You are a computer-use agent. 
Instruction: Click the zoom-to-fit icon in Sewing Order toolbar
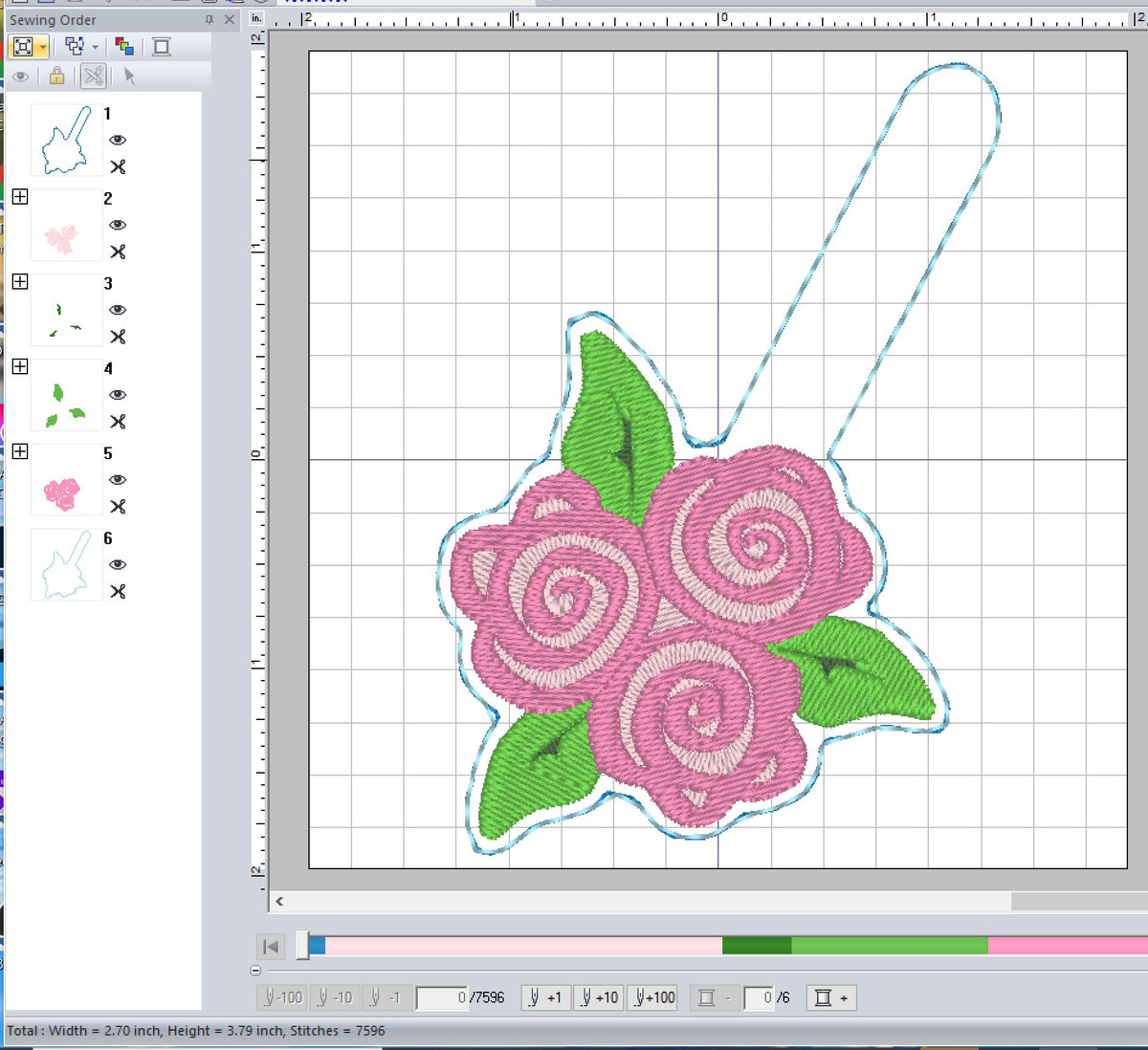coord(24,46)
